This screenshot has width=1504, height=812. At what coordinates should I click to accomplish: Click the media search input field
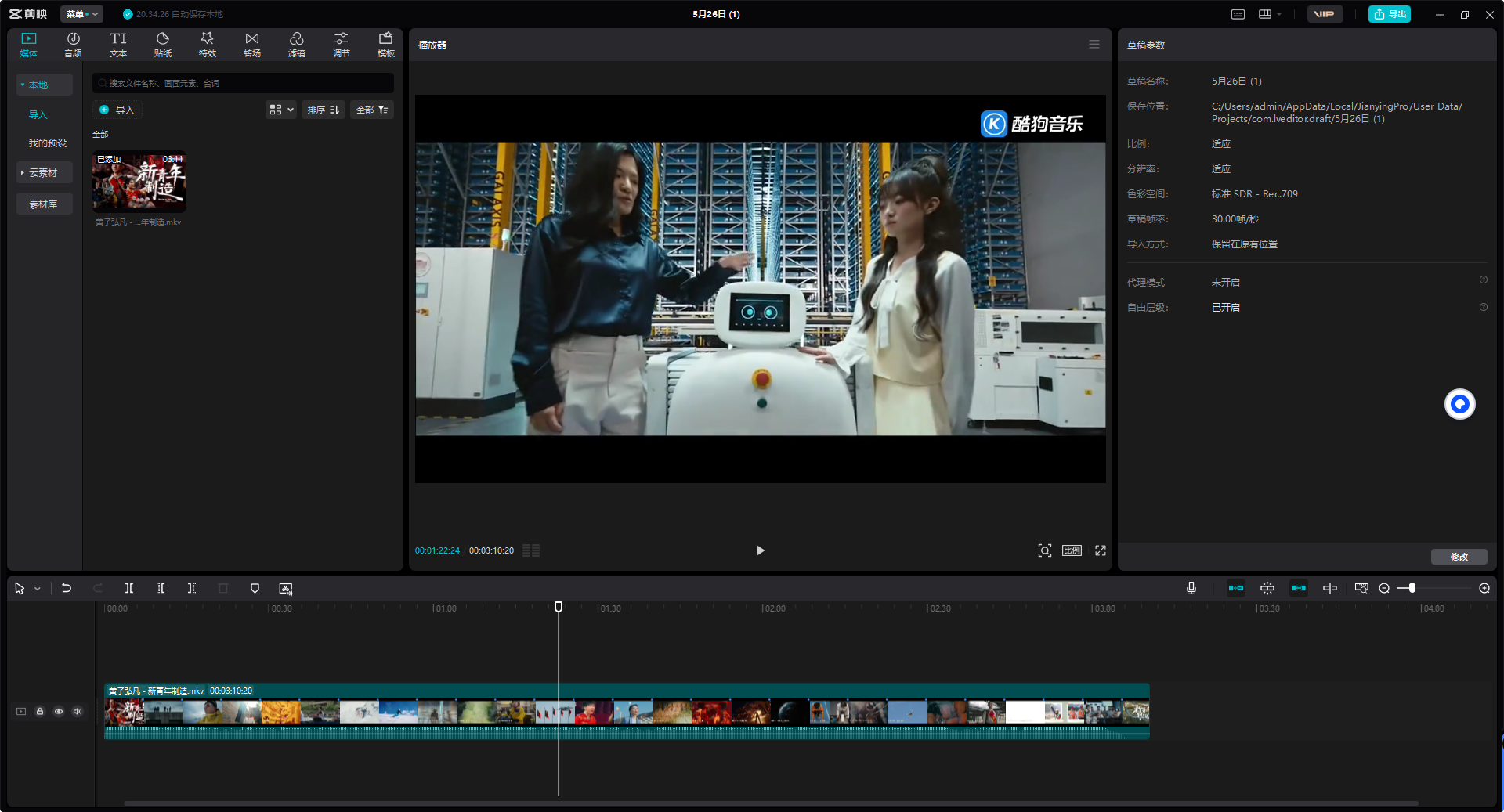[x=243, y=83]
